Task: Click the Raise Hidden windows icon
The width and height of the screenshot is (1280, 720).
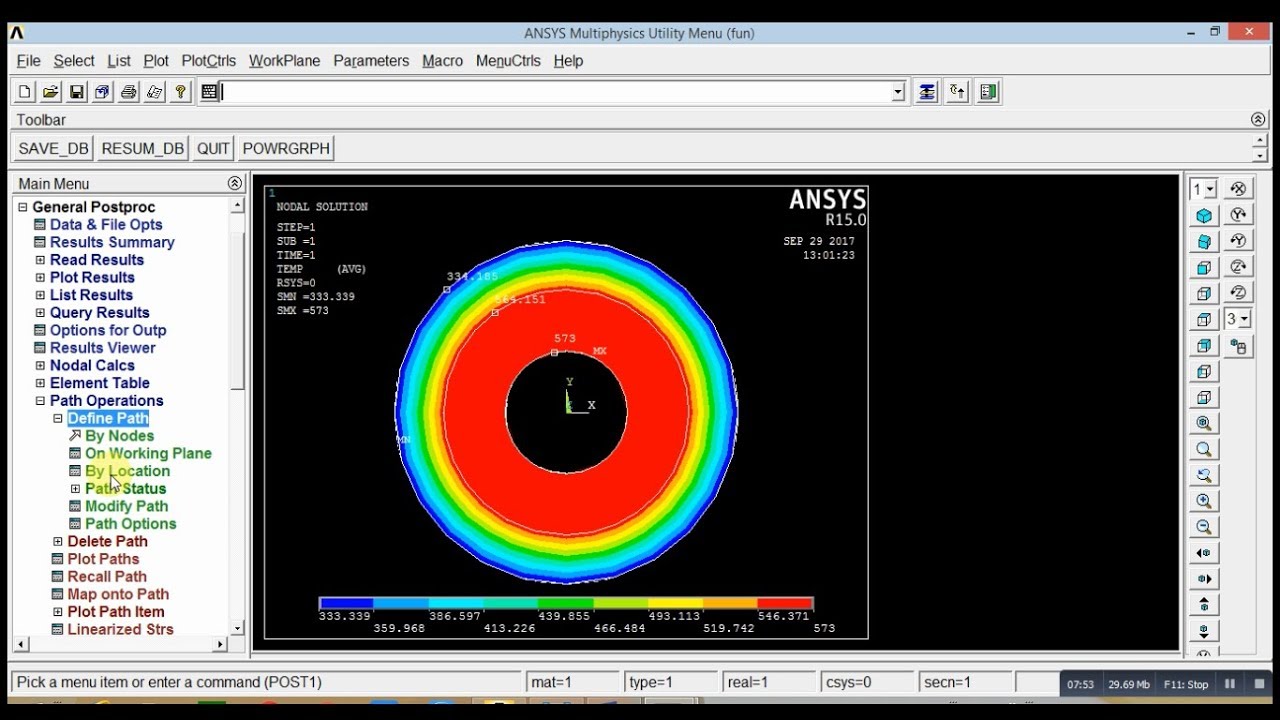Action: pyautogui.click(x=927, y=92)
